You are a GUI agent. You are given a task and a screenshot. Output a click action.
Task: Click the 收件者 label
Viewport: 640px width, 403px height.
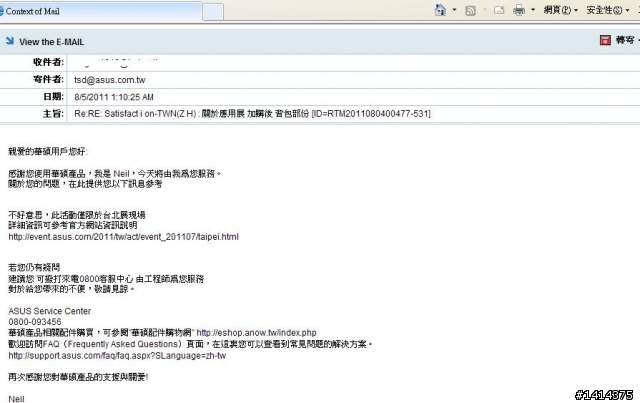point(48,62)
